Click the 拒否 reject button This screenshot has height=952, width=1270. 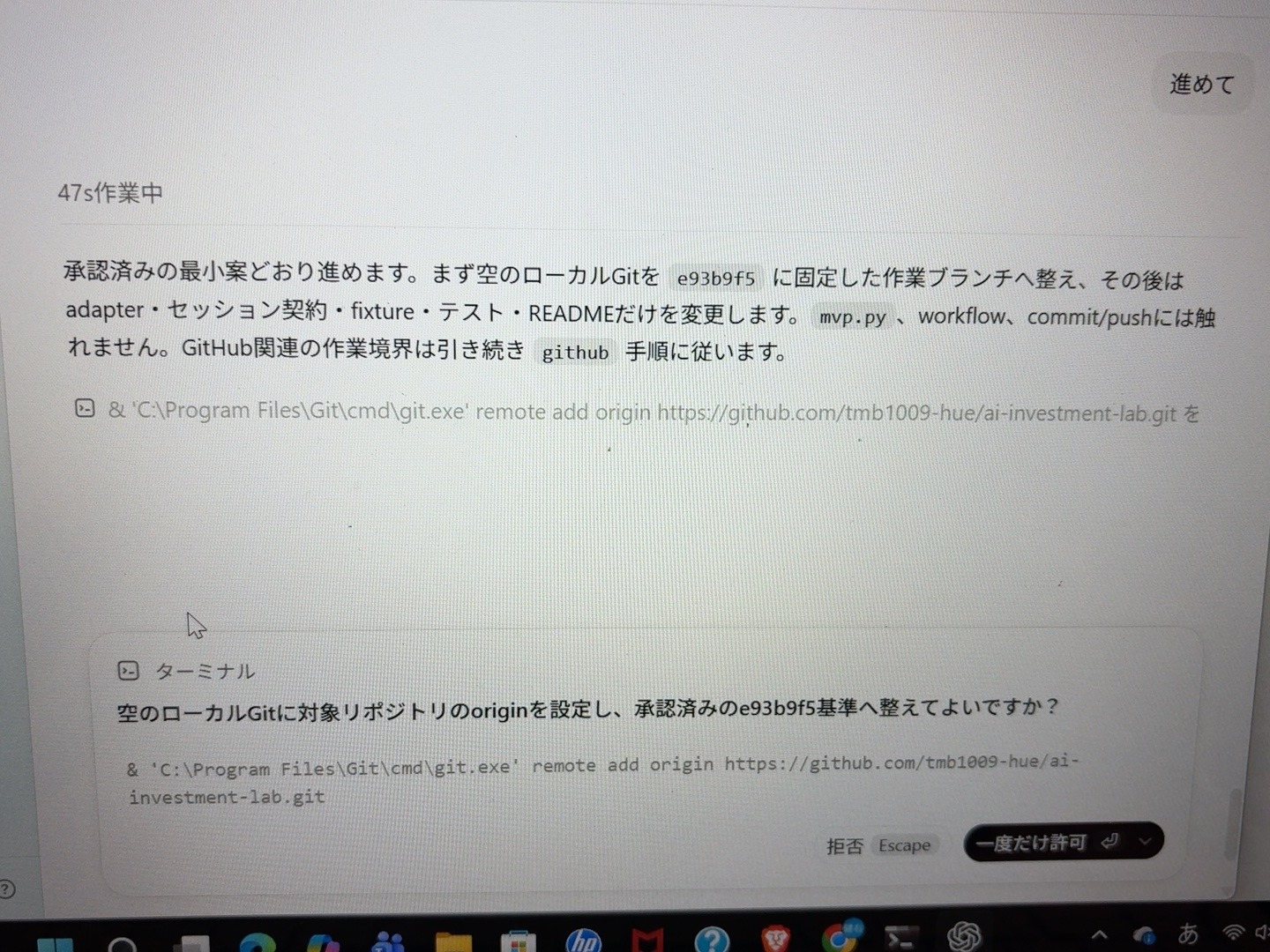tap(844, 846)
